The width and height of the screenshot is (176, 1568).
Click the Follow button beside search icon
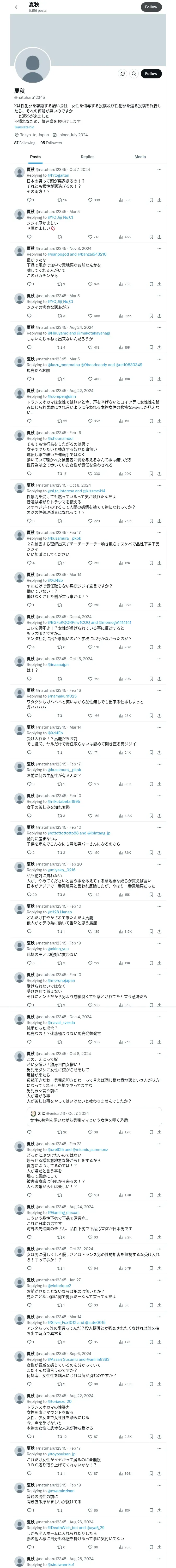click(x=151, y=74)
